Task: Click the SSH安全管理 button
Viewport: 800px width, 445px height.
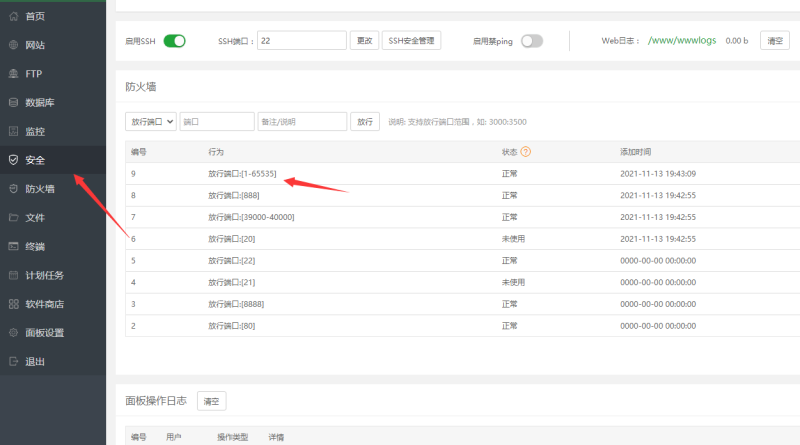Action: 411,41
